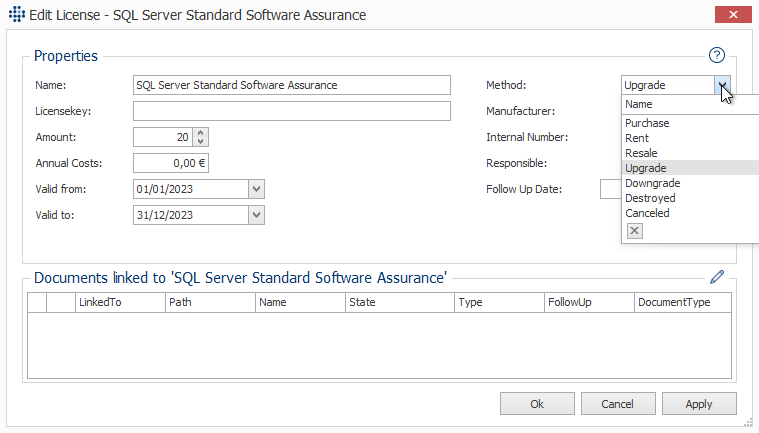759x433 pixels.
Task: Sort documents by LinkedTo column
Action: (120, 302)
